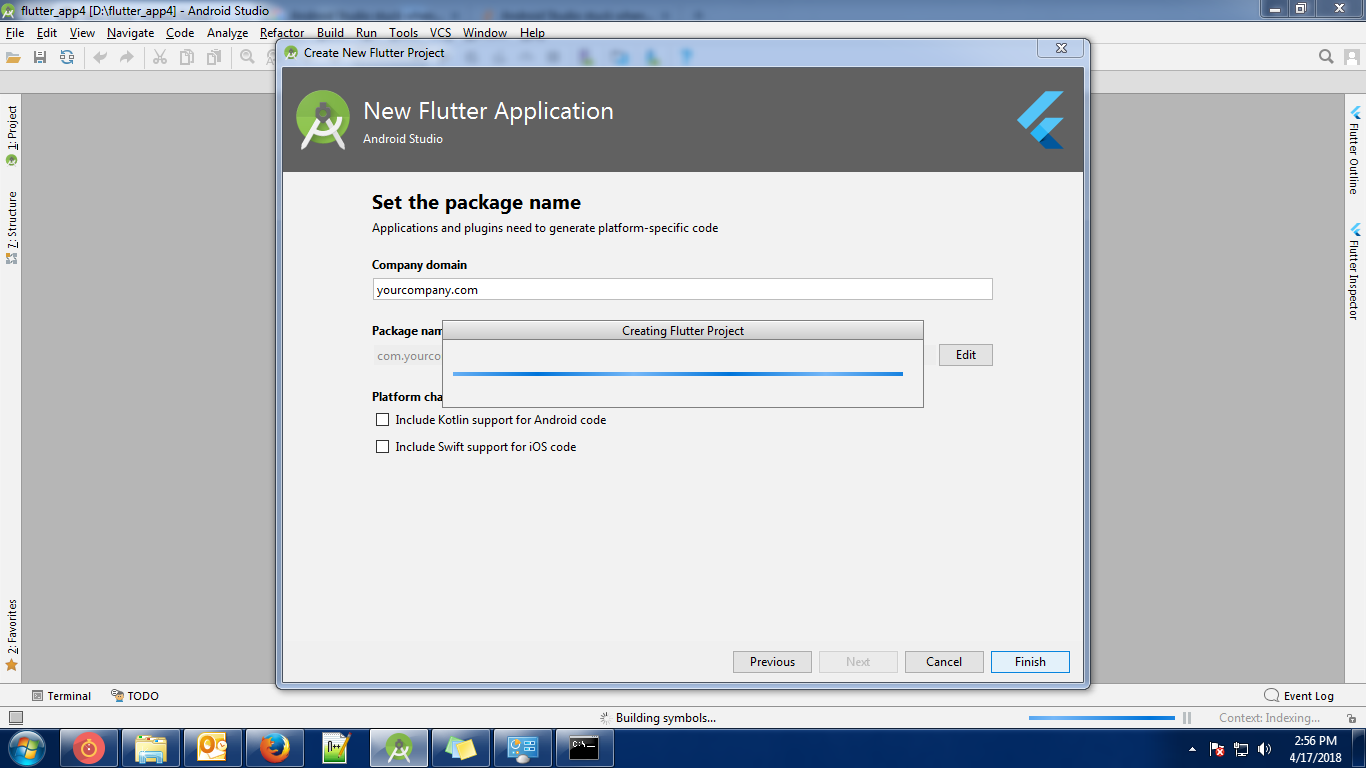Open the Event Log panel
This screenshot has width=1366, height=768.
(x=1299, y=696)
